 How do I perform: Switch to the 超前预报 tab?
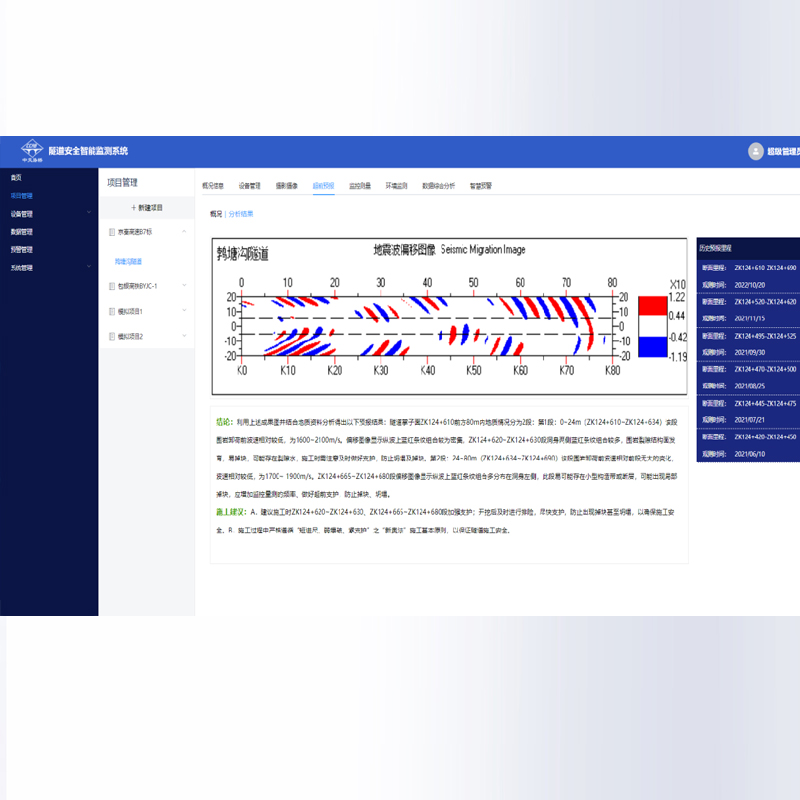323,186
